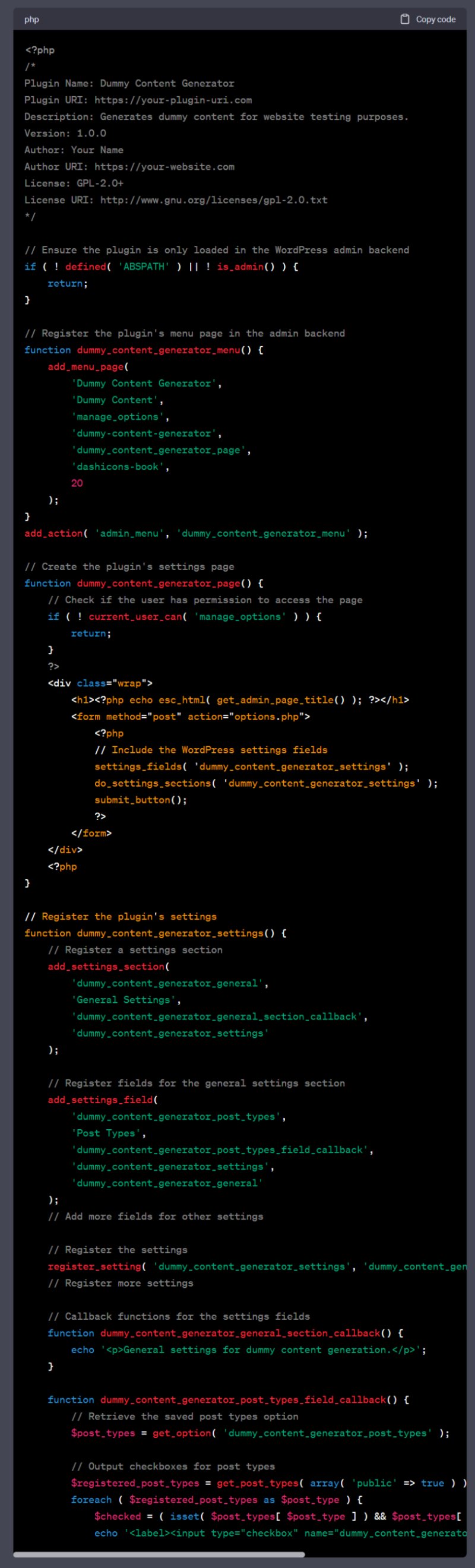Click the <div class="wrap"> line

[100, 683]
